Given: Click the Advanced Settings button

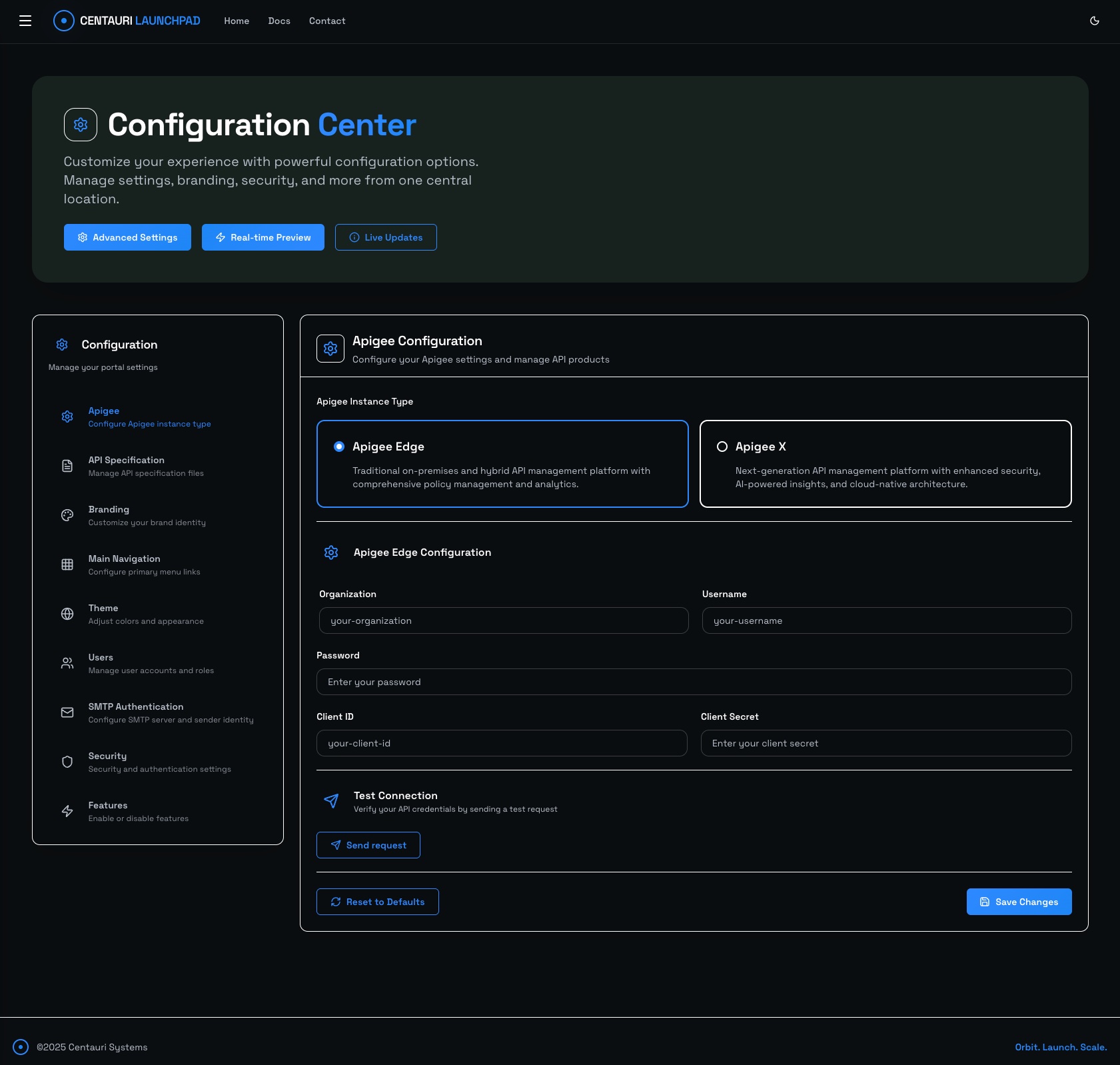Looking at the screenshot, I should point(127,237).
